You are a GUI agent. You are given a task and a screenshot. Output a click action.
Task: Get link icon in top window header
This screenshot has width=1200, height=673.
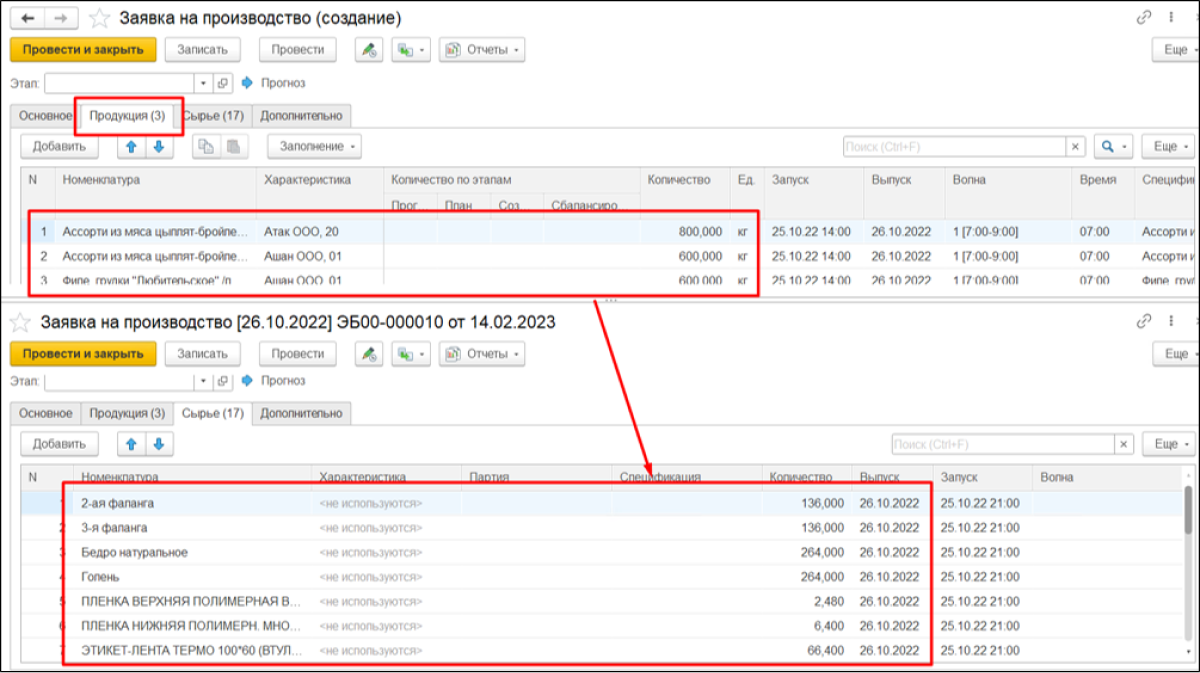1144,18
